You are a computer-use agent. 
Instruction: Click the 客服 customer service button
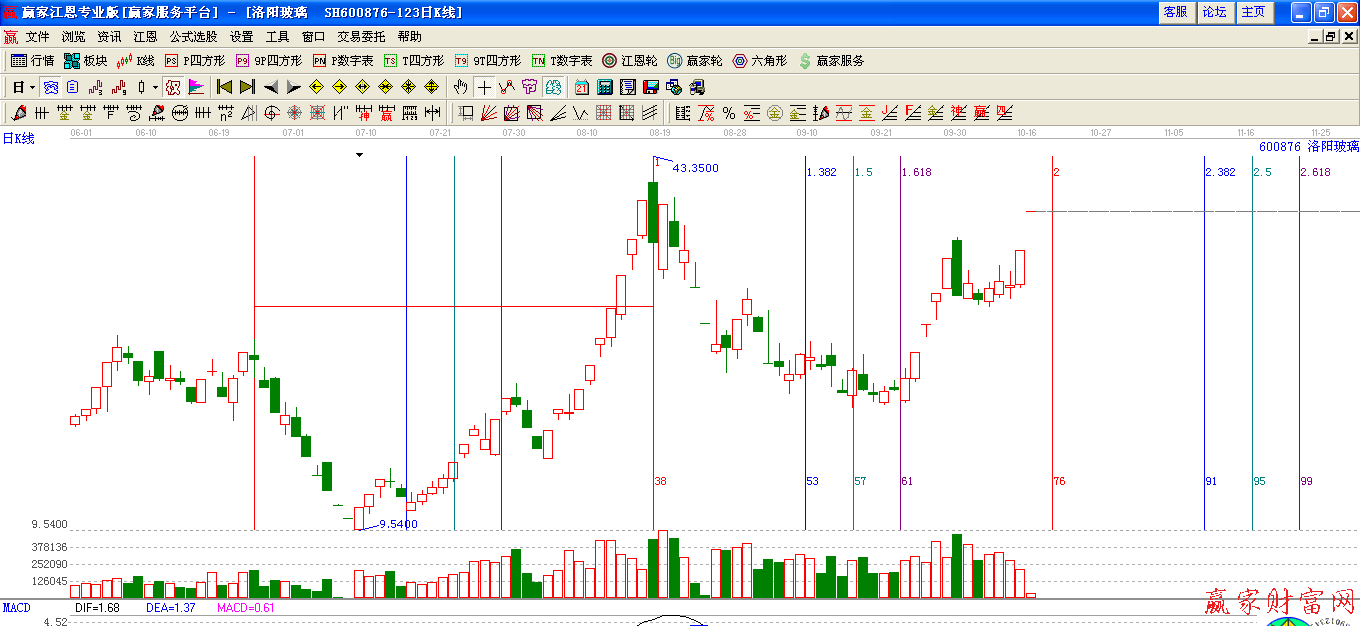(1176, 12)
